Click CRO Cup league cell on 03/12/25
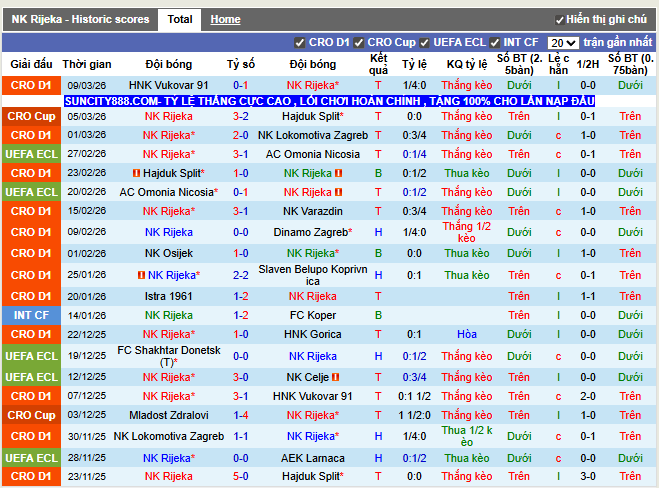Image resolution: width=659 pixels, height=488 pixels. pyautogui.click(x=32, y=415)
